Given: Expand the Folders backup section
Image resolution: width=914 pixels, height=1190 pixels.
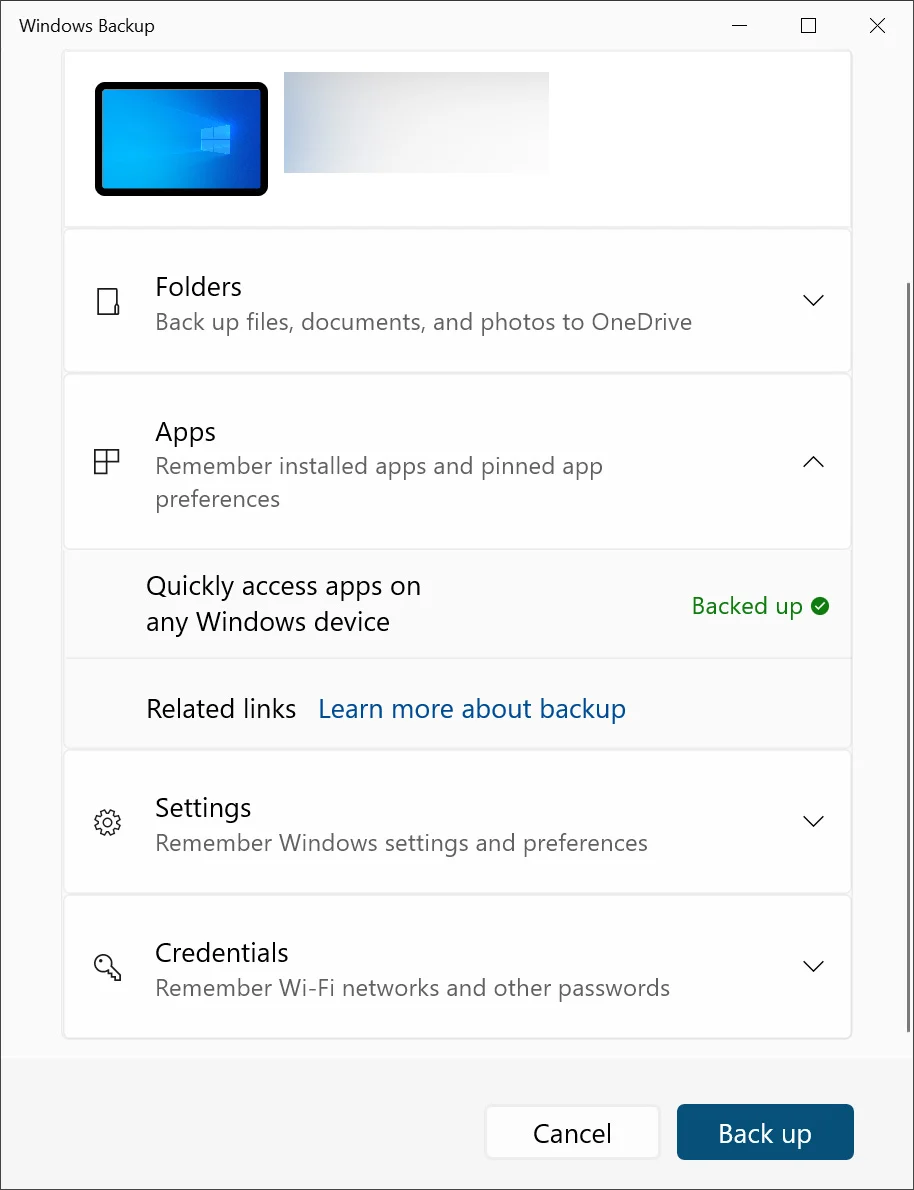Looking at the screenshot, I should point(813,300).
